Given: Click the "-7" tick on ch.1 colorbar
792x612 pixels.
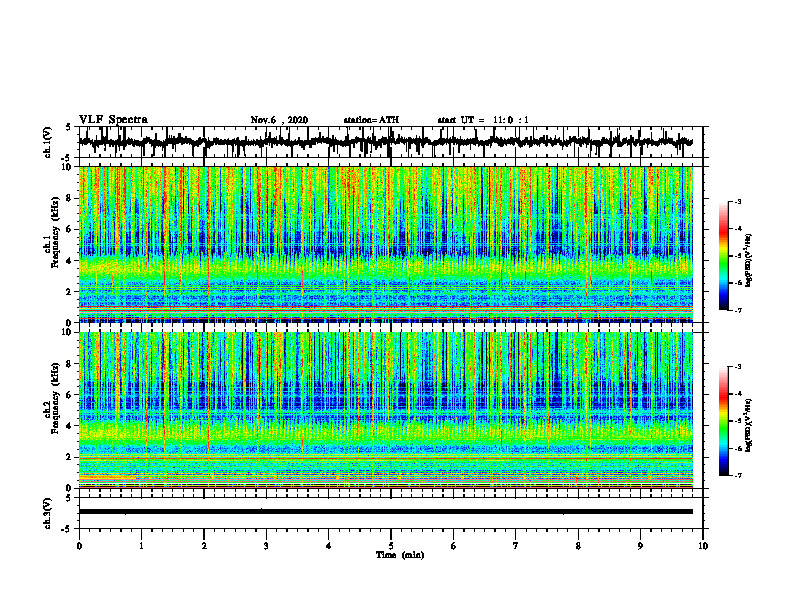Looking at the screenshot, I should coord(737,310).
